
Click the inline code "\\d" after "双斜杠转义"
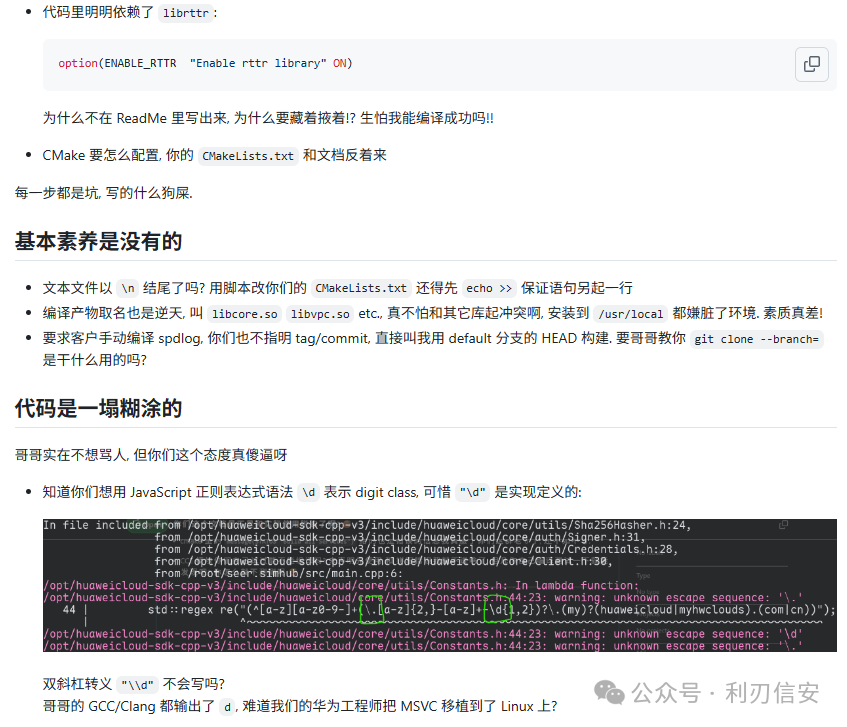(x=137, y=685)
